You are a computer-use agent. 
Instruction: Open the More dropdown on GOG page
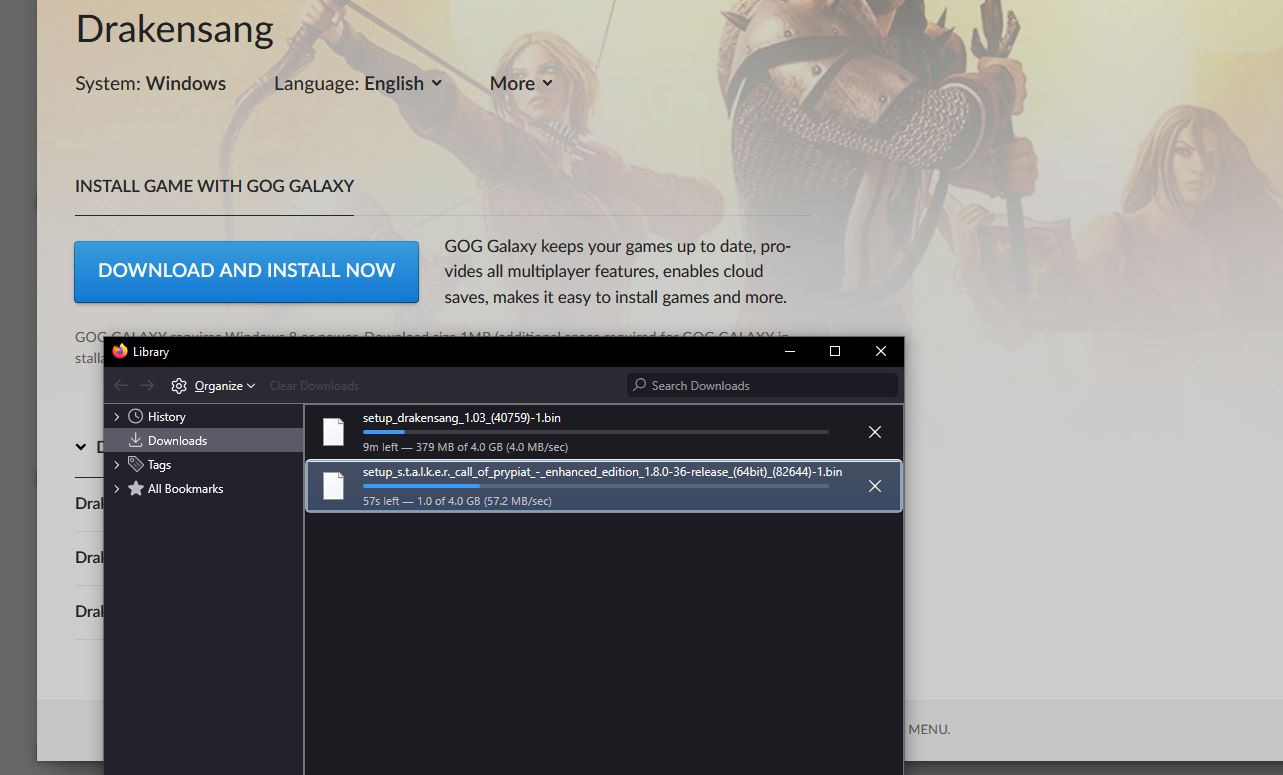[521, 84]
